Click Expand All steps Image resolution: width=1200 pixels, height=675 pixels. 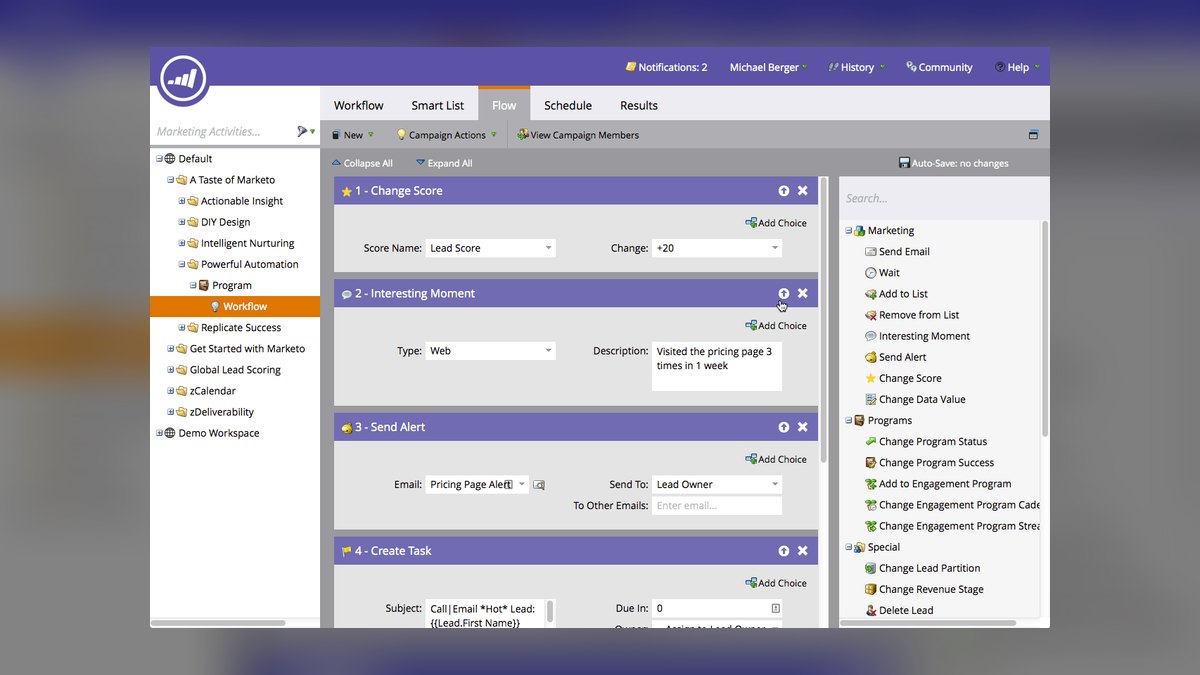[x=444, y=163]
